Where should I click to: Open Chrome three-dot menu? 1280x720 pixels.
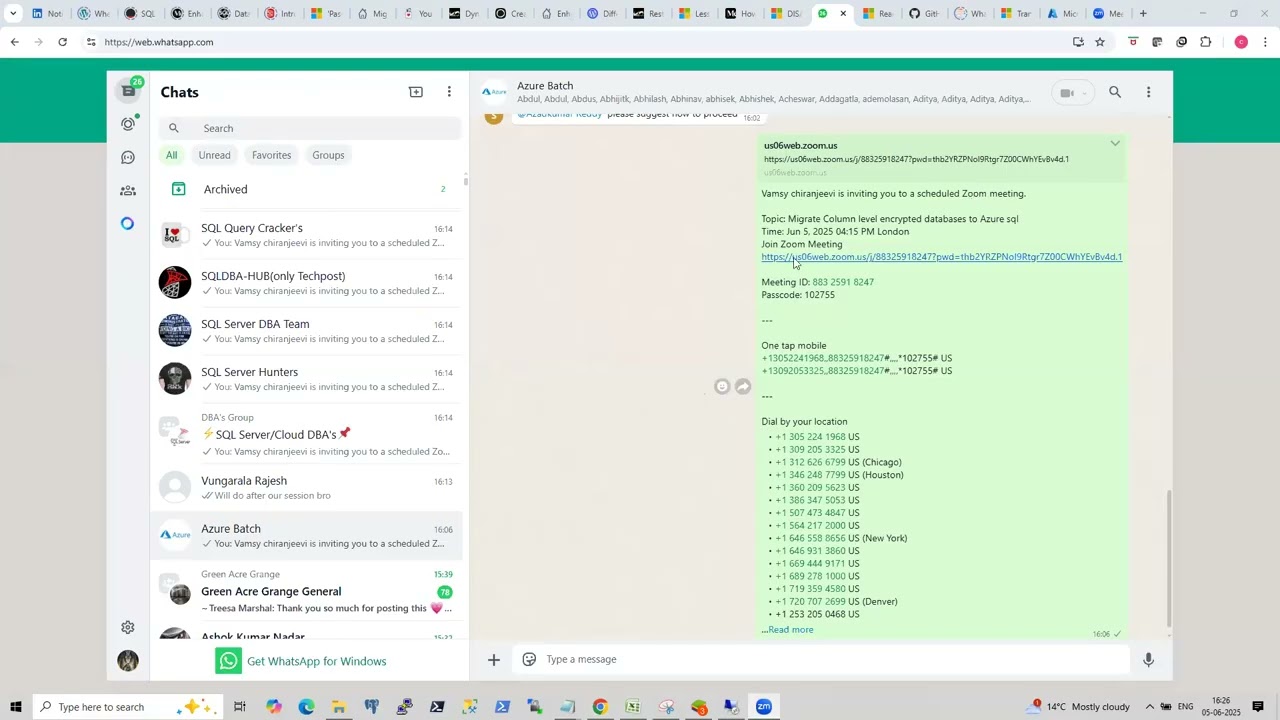(1265, 42)
